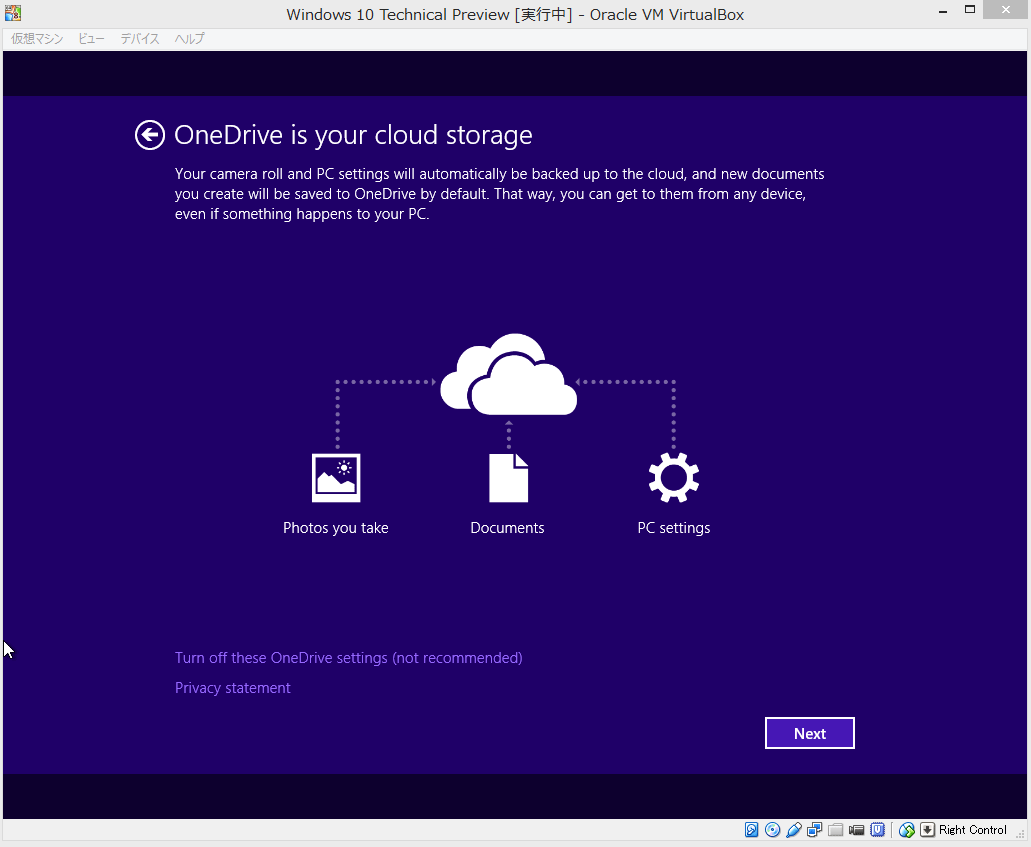Open USB devices indicator in status bar
The image size is (1031, 847).
(x=794, y=830)
